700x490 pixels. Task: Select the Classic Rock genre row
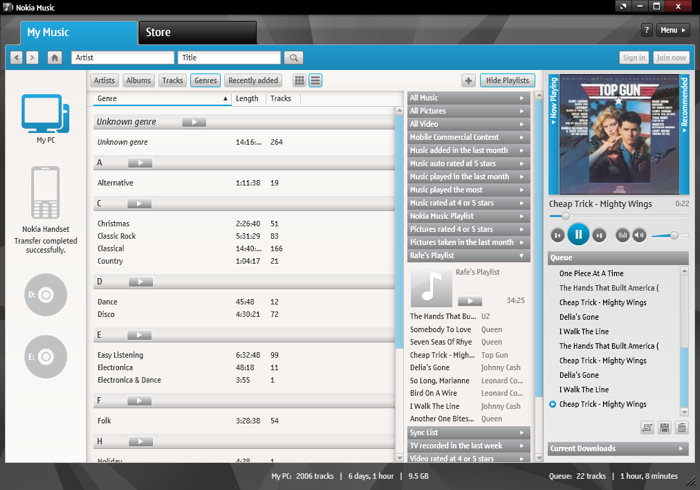coord(244,236)
